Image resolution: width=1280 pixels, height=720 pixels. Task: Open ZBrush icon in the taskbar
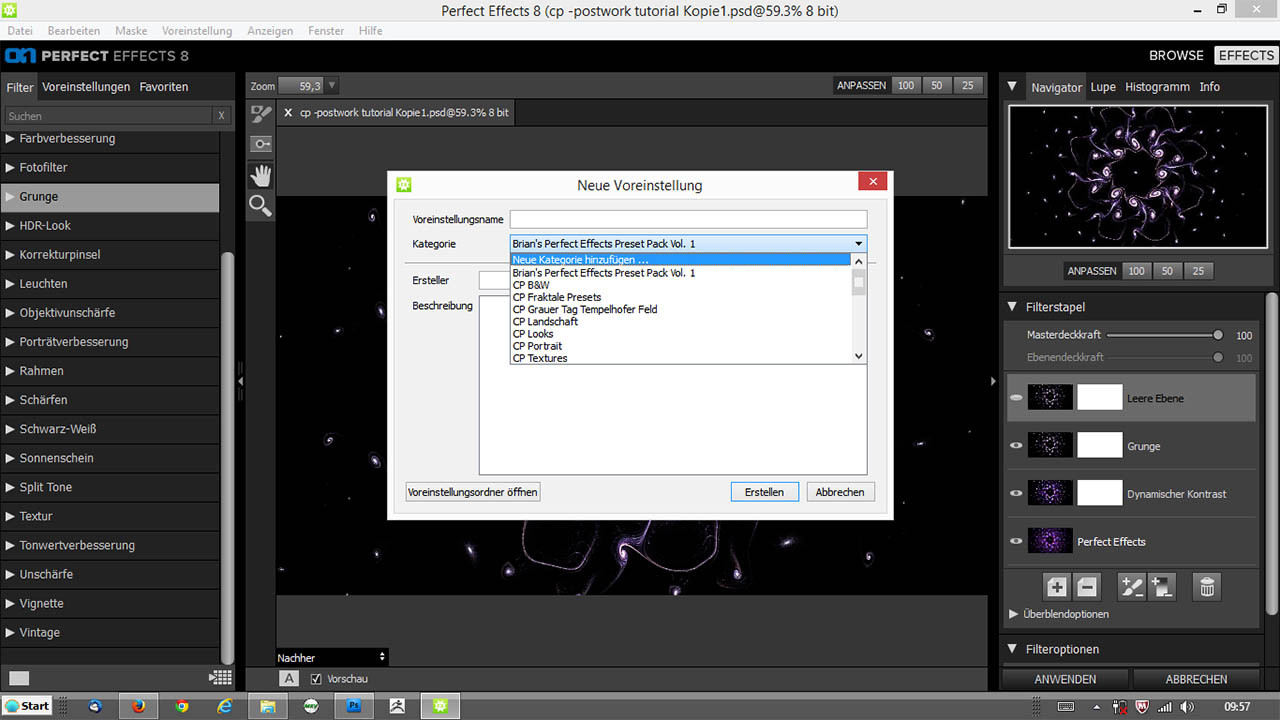coord(397,705)
